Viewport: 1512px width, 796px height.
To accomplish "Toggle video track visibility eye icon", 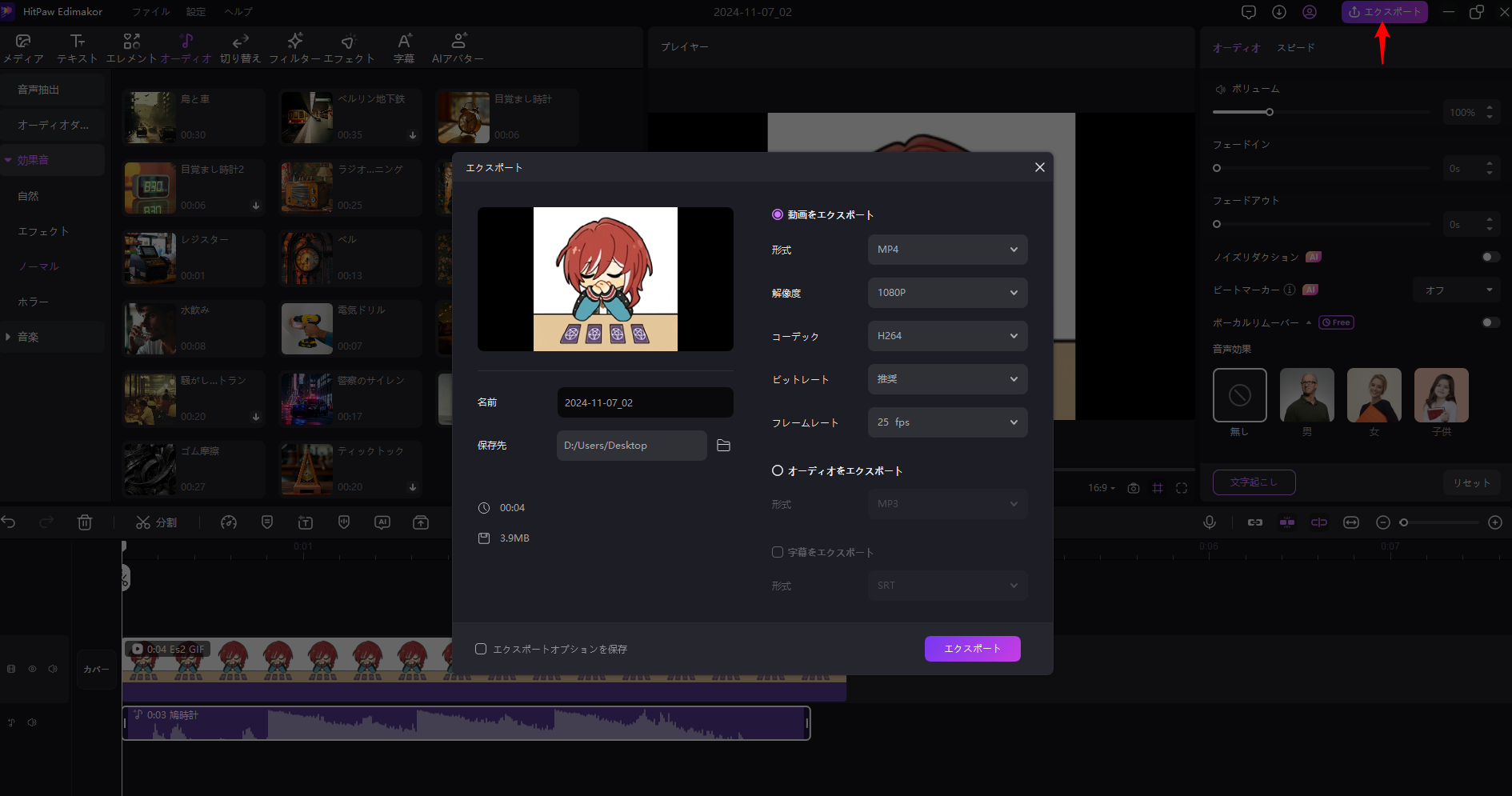I will click(33, 669).
